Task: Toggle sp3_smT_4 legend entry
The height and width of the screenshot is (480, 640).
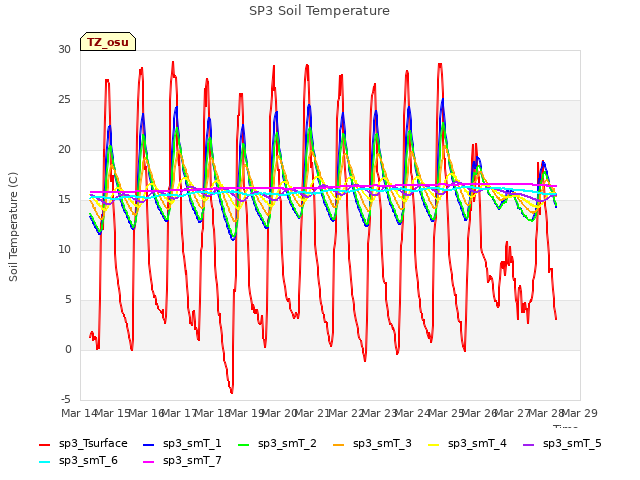Action: 467,444
